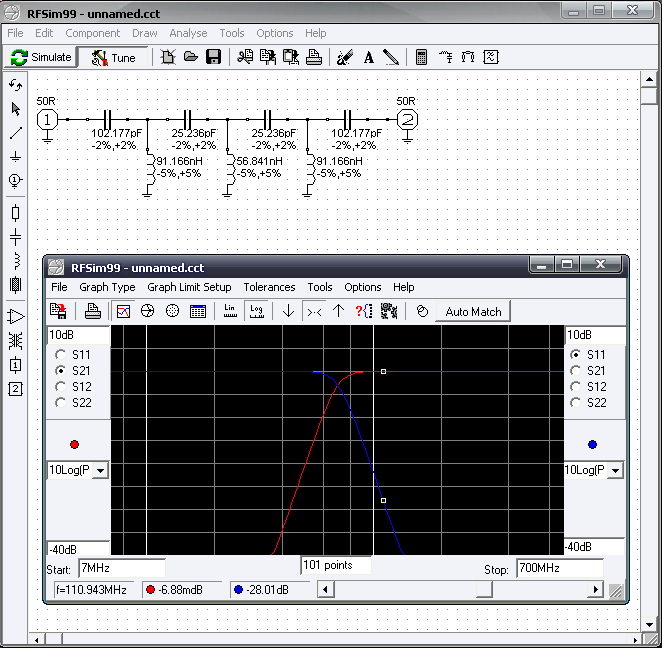662x648 pixels.
Task: Place an inductor from the sidebar
Action: click(x=16, y=261)
